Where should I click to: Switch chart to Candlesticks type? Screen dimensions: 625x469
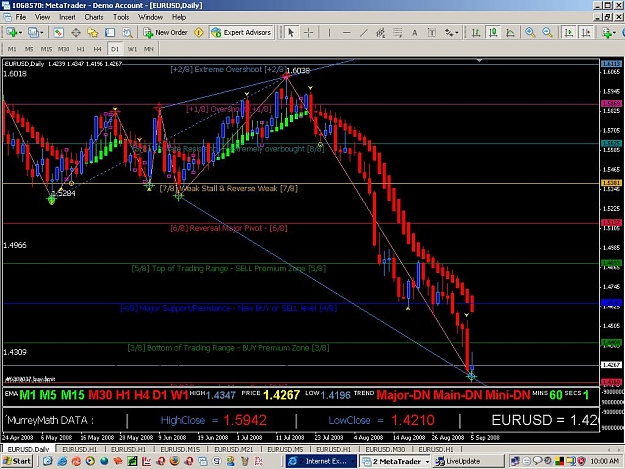[x=493, y=33]
